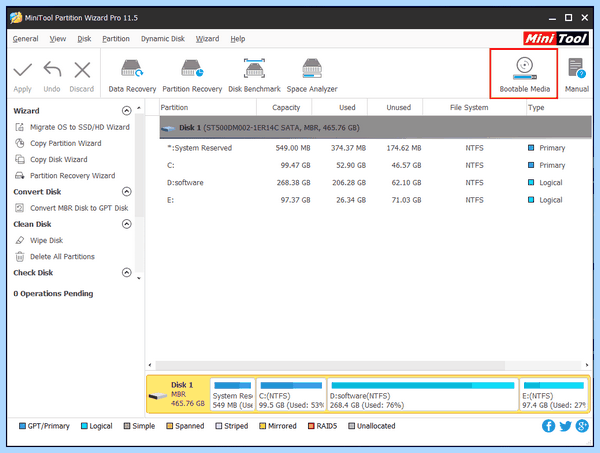Click the Disk 1 drive icon in the disk map
600x453 pixels.
pos(158,396)
